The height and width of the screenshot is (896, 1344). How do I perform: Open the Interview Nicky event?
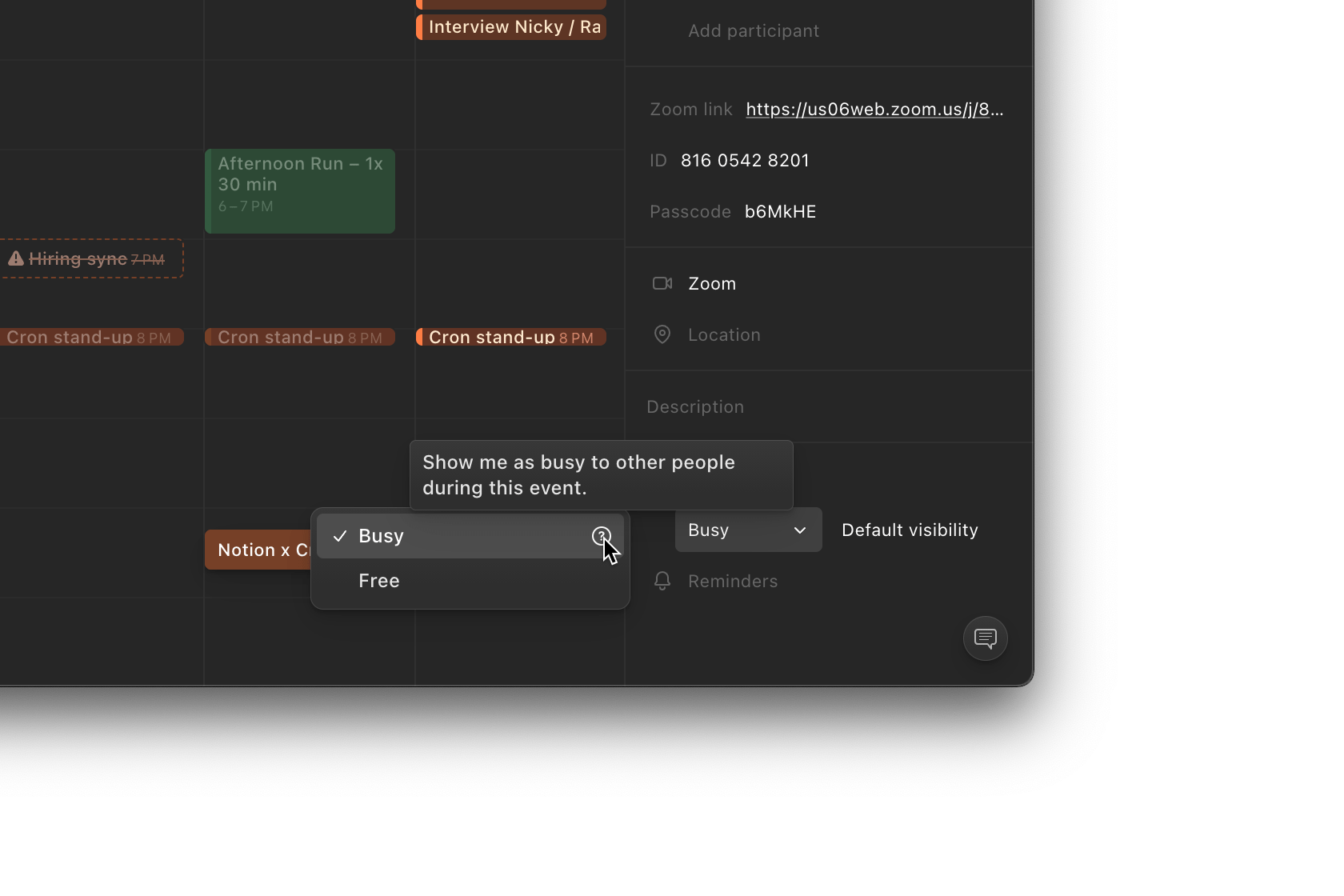(512, 27)
